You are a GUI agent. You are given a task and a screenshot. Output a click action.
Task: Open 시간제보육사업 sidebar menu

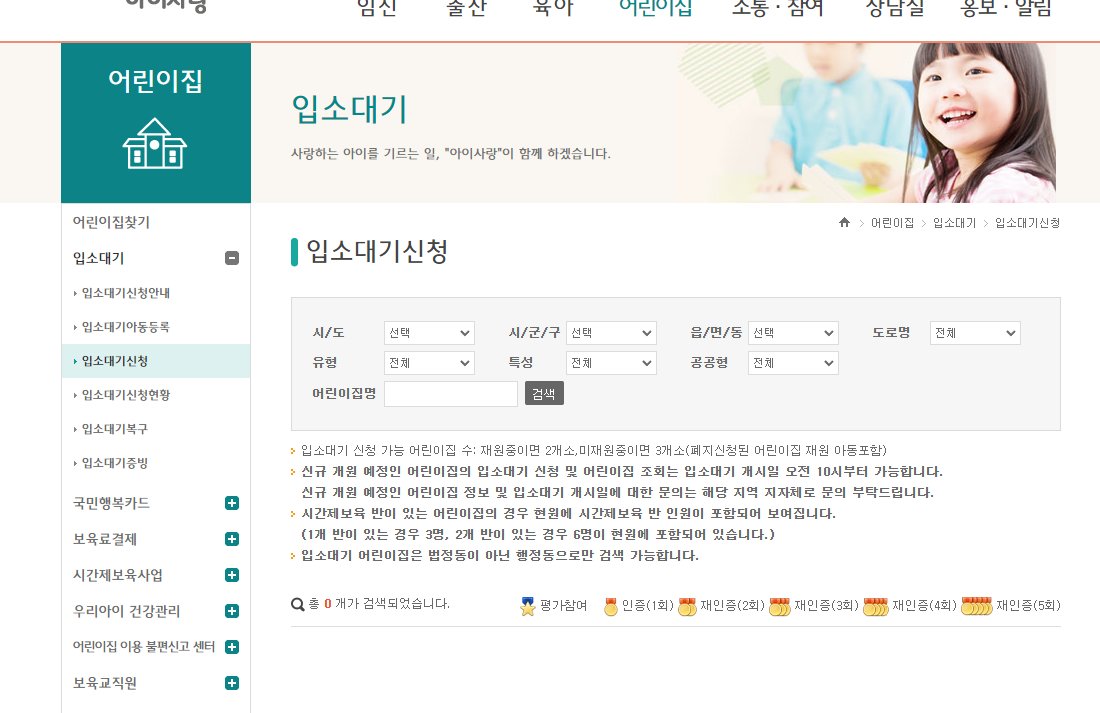[118, 575]
